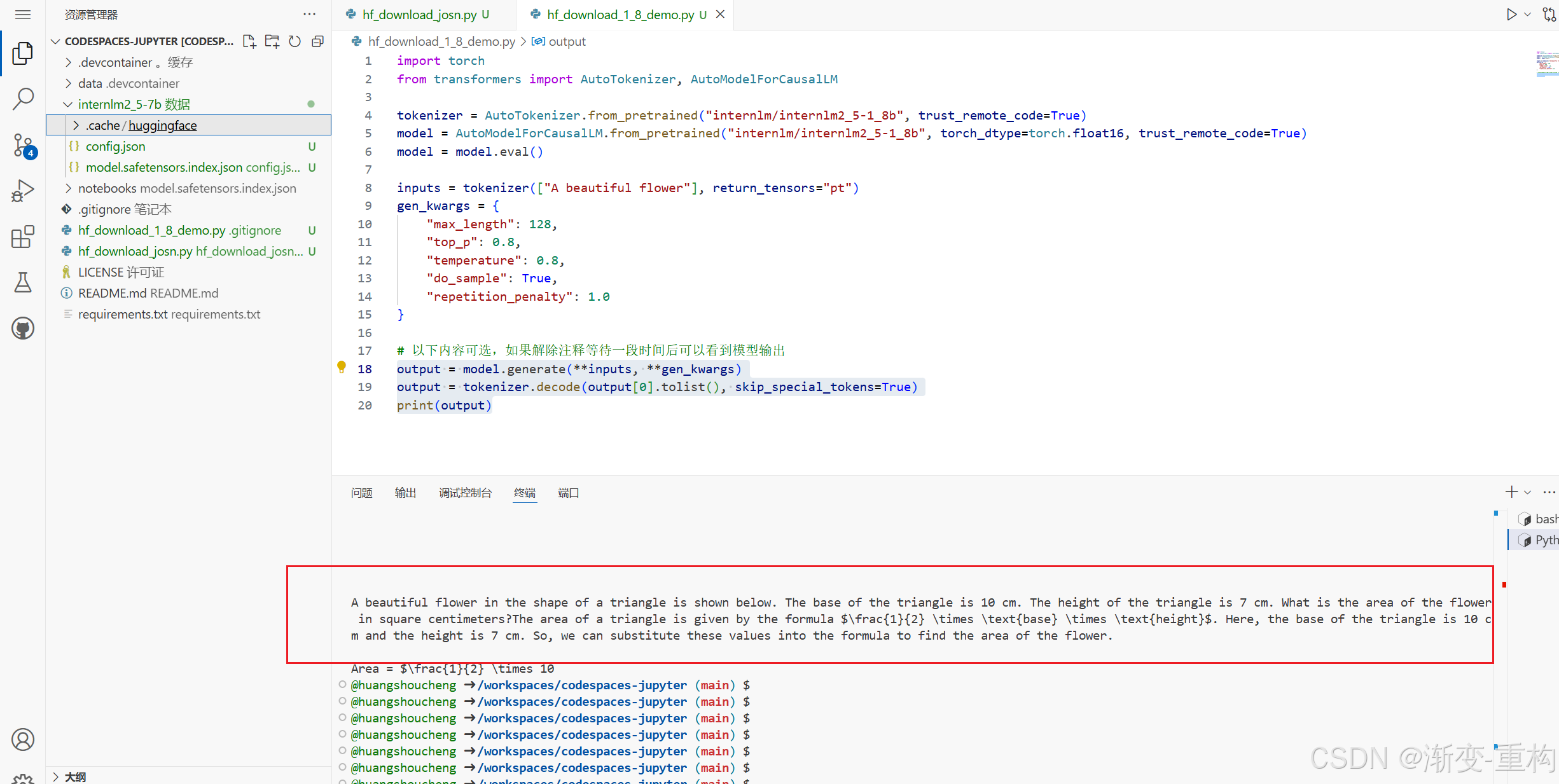Switch to the 输出 panel tab
Viewport: 1559px width, 784px height.
click(405, 493)
